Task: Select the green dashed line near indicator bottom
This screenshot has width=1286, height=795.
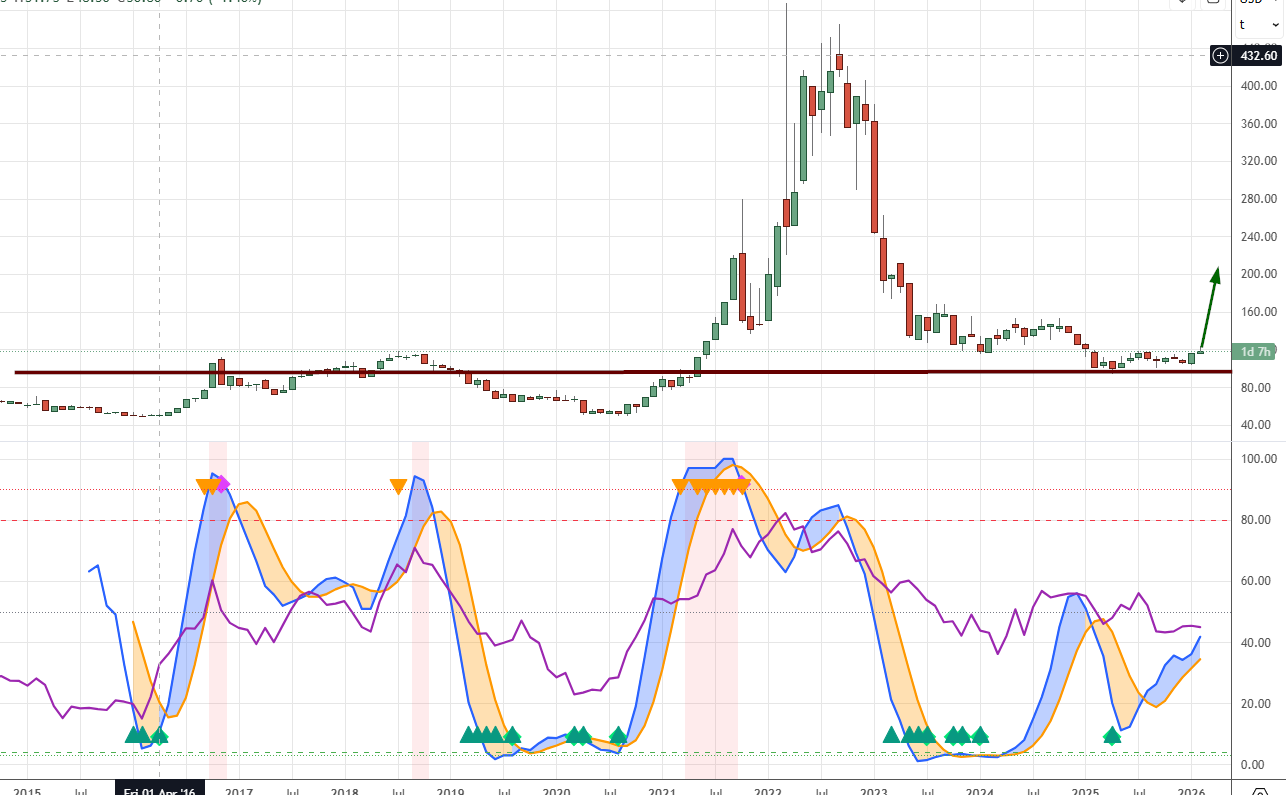Action: pos(700,753)
